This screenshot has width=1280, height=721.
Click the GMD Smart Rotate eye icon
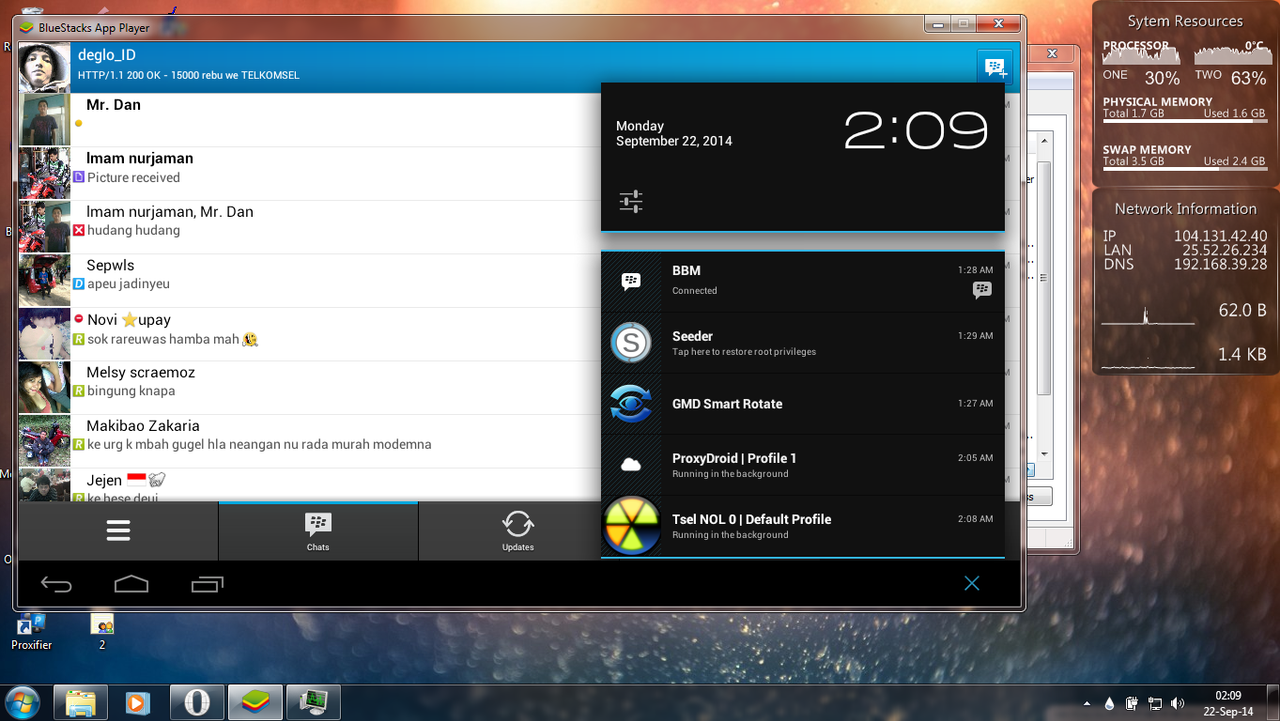coord(631,404)
